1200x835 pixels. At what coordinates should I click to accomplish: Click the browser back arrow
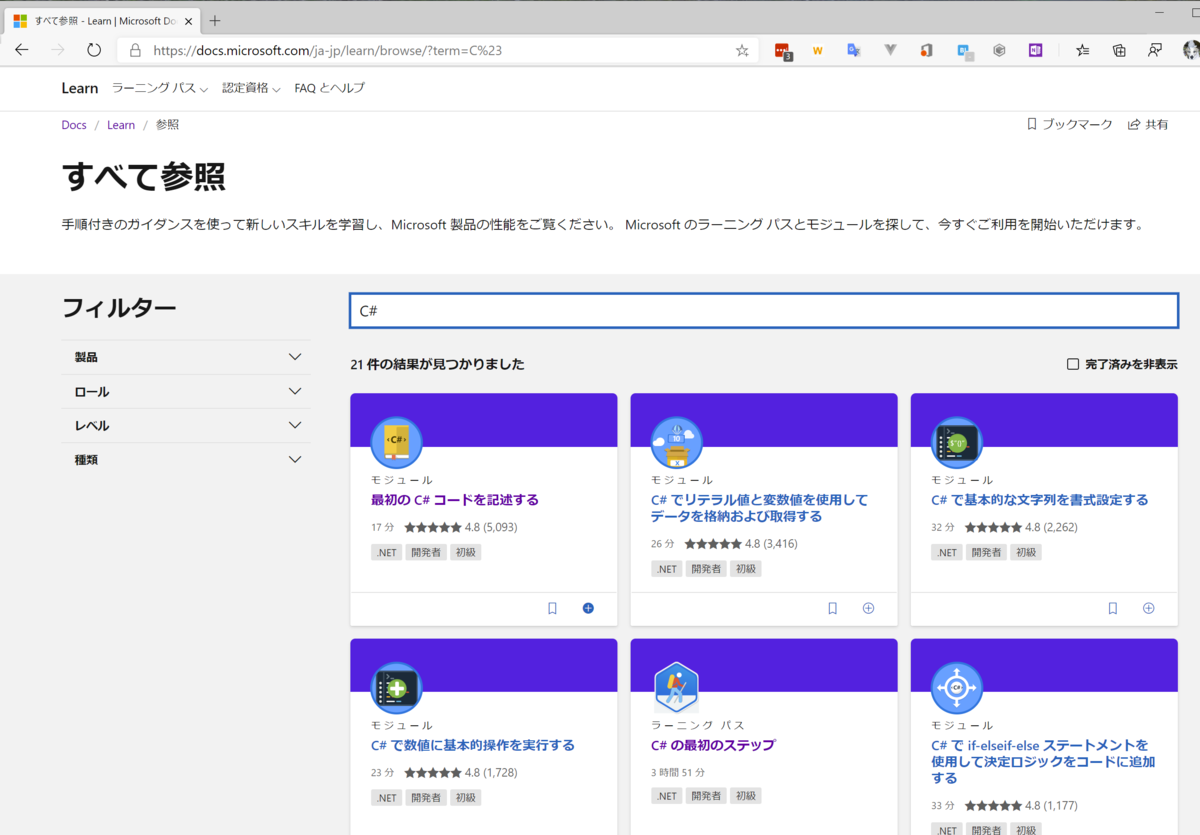point(22,50)
